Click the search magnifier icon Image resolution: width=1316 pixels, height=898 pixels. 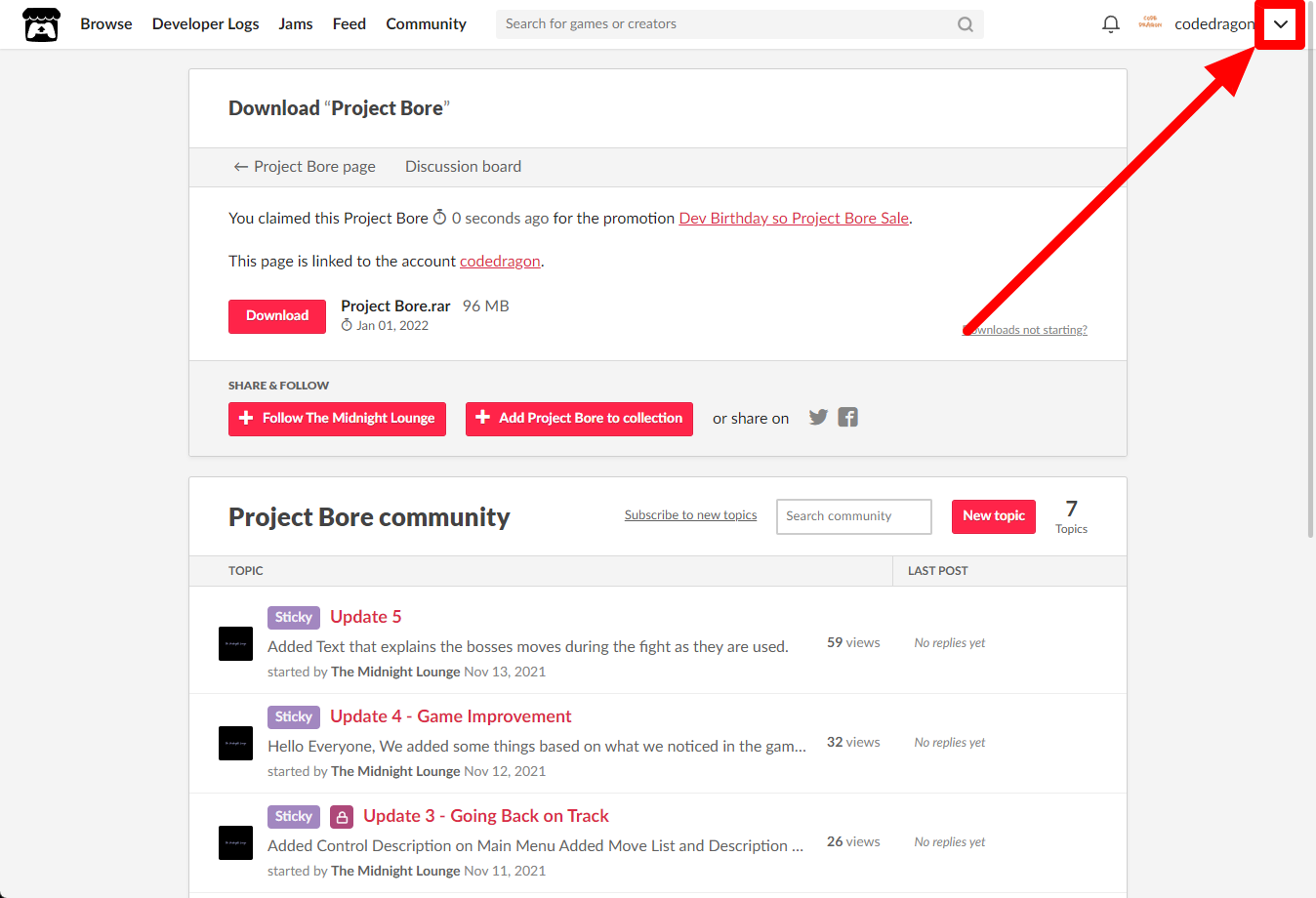tap(966, 24)
